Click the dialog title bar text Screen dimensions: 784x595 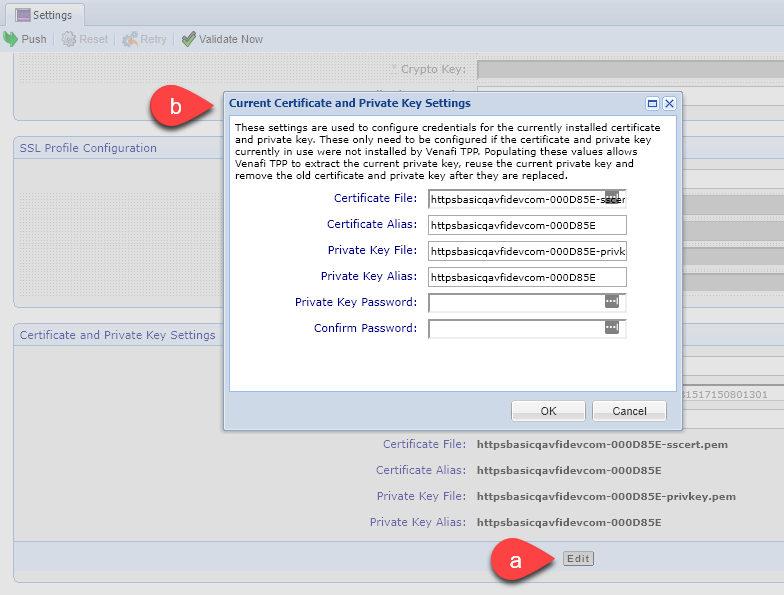pyautogui.click(x=350, y=103)
